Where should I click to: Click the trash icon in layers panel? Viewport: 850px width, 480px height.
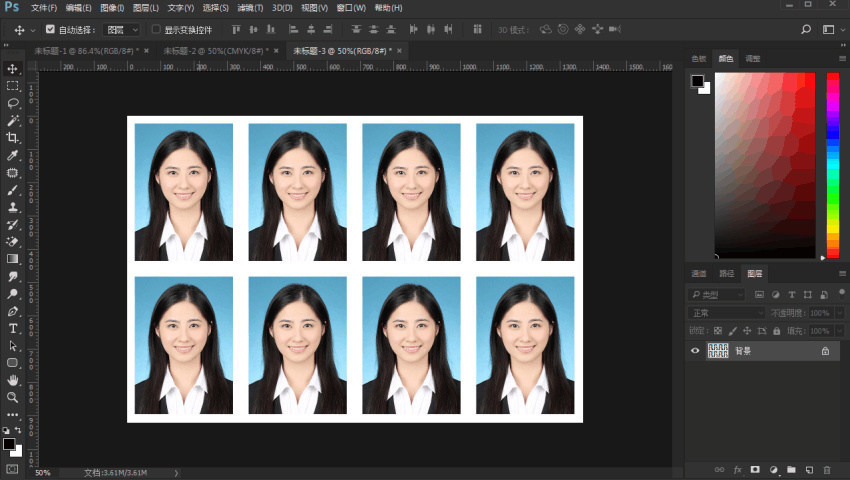click(x=826, y=468)
